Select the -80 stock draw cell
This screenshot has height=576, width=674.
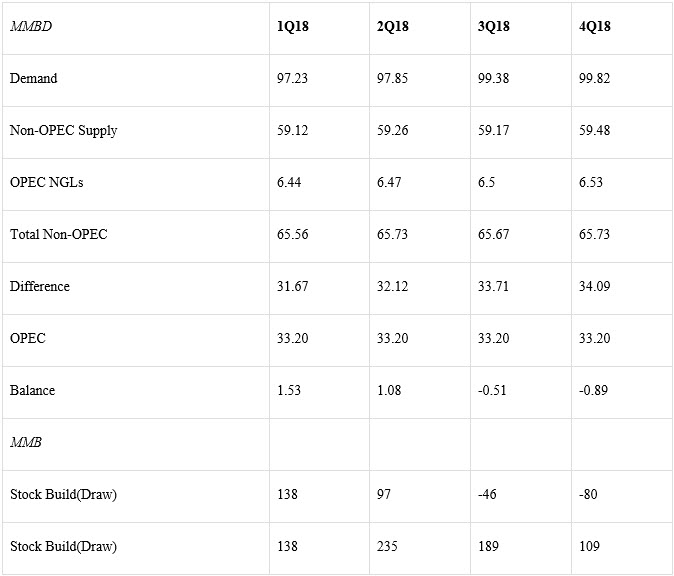[x=588, y=494]
